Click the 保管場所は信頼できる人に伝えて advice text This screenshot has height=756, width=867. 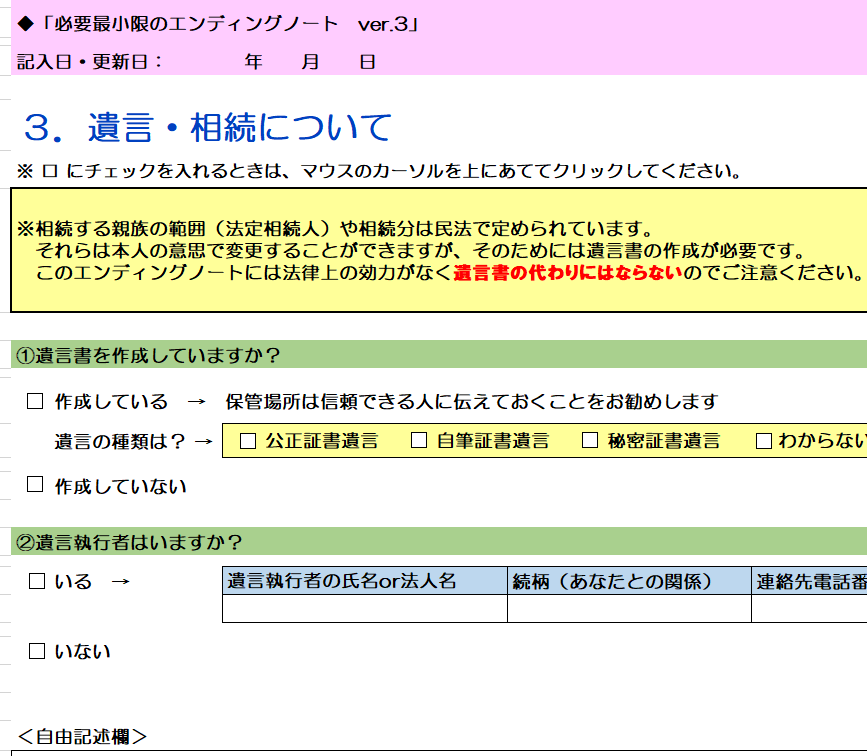(472, 402)
